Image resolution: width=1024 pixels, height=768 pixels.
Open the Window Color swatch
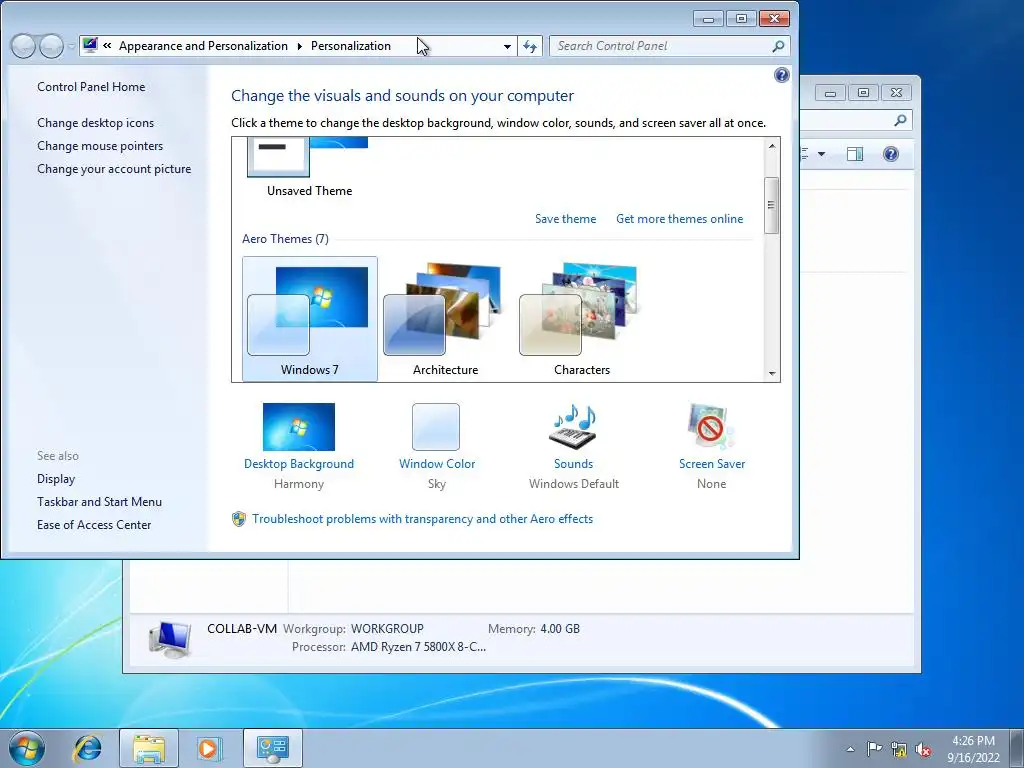point(436,426)
